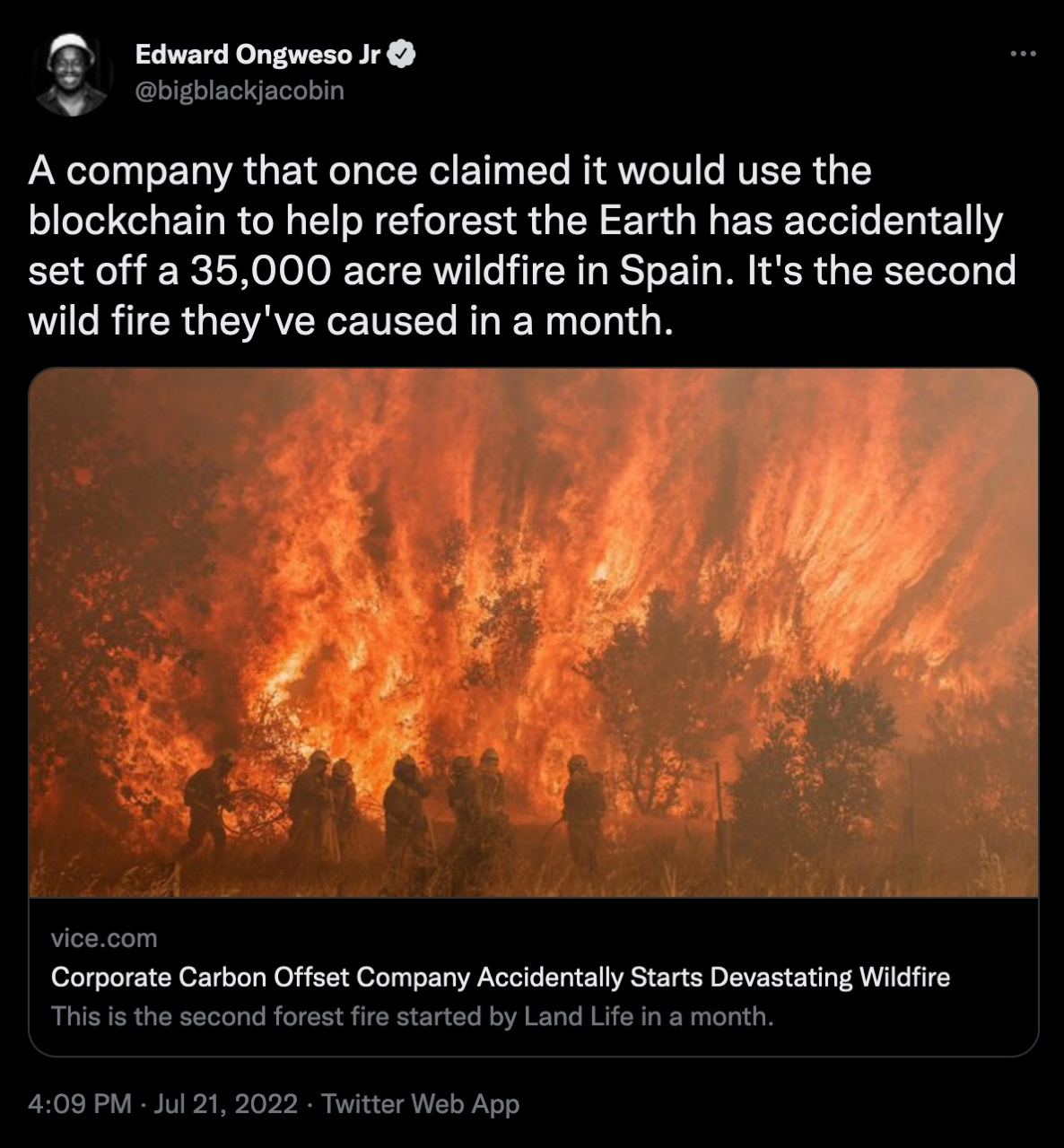Open the Corporate Carbon Offset Company headline

(500, 977)
